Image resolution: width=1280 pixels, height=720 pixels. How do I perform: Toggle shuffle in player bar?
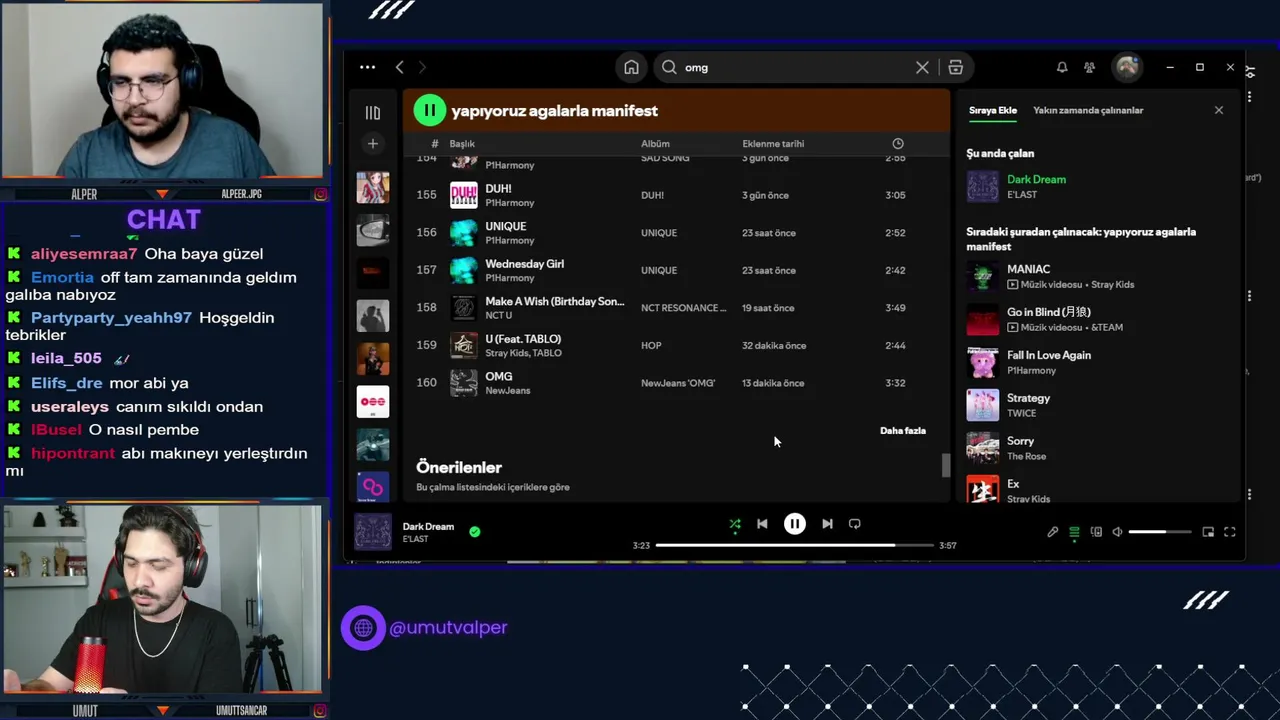click(x=735, y=524)
